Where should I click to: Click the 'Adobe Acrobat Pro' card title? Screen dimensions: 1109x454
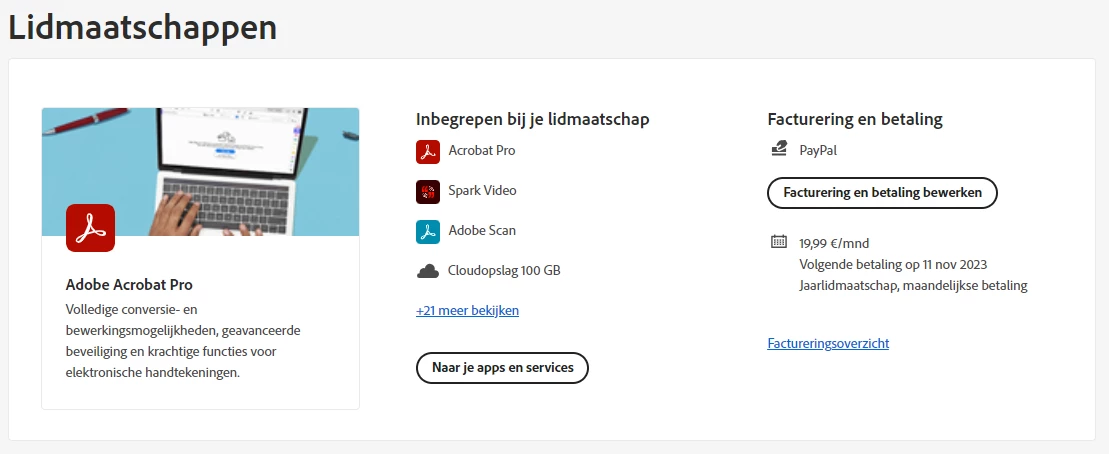[x=129, y=285]
